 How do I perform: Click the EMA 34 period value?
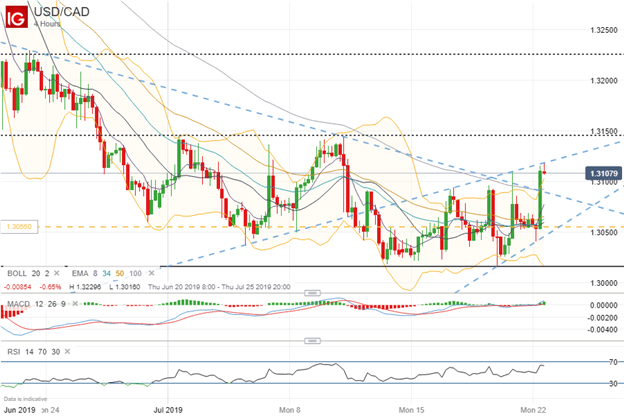pos(107,273)
